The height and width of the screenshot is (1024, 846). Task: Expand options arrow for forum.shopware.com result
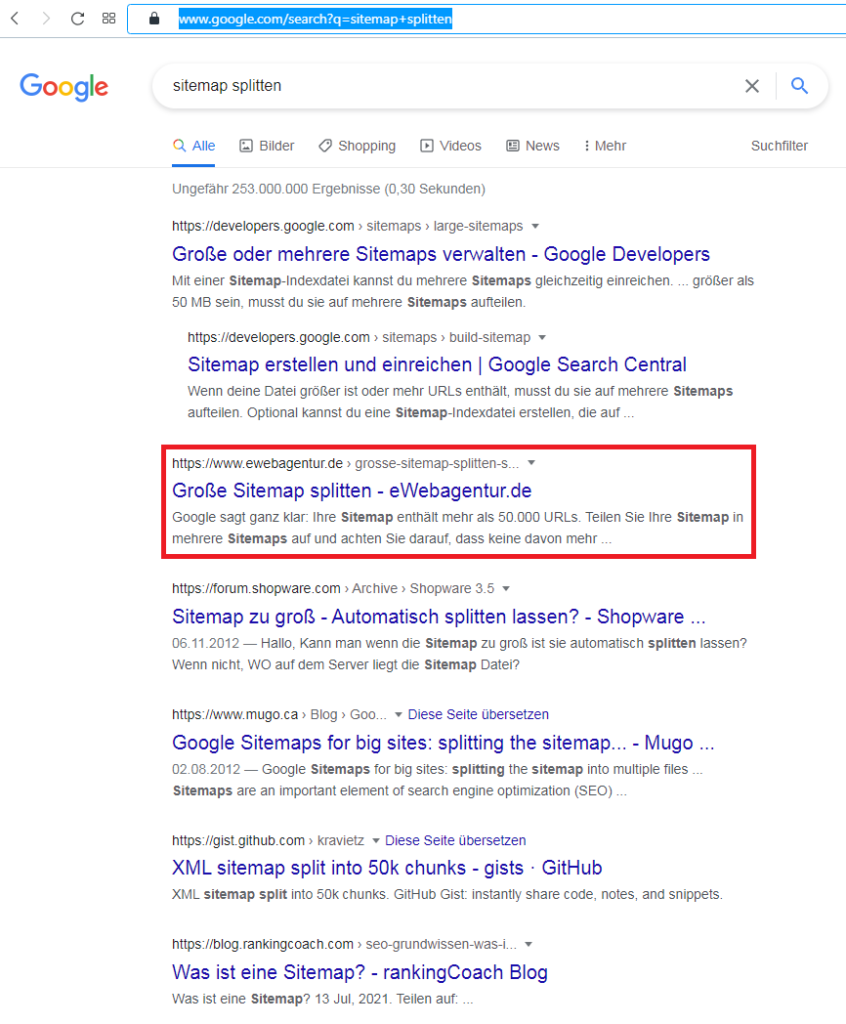pos(506,588)
